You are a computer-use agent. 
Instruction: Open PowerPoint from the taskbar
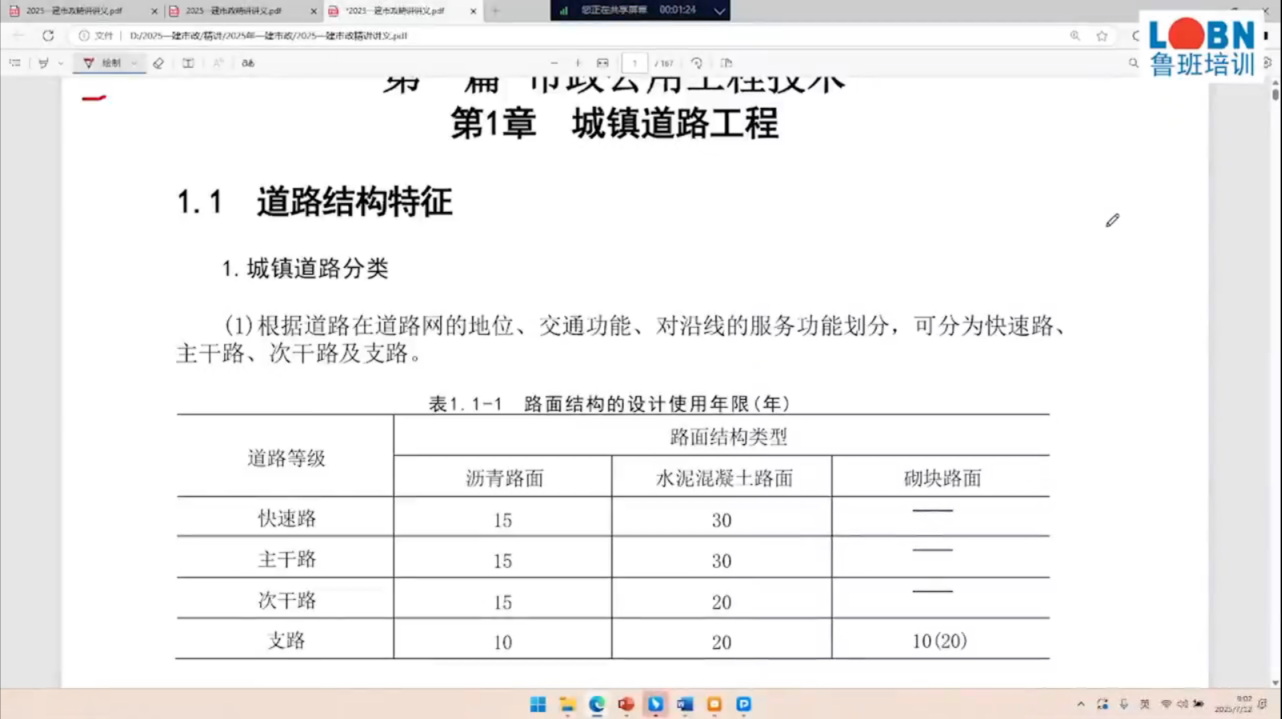pyautogui.click(x=626, y=704)
